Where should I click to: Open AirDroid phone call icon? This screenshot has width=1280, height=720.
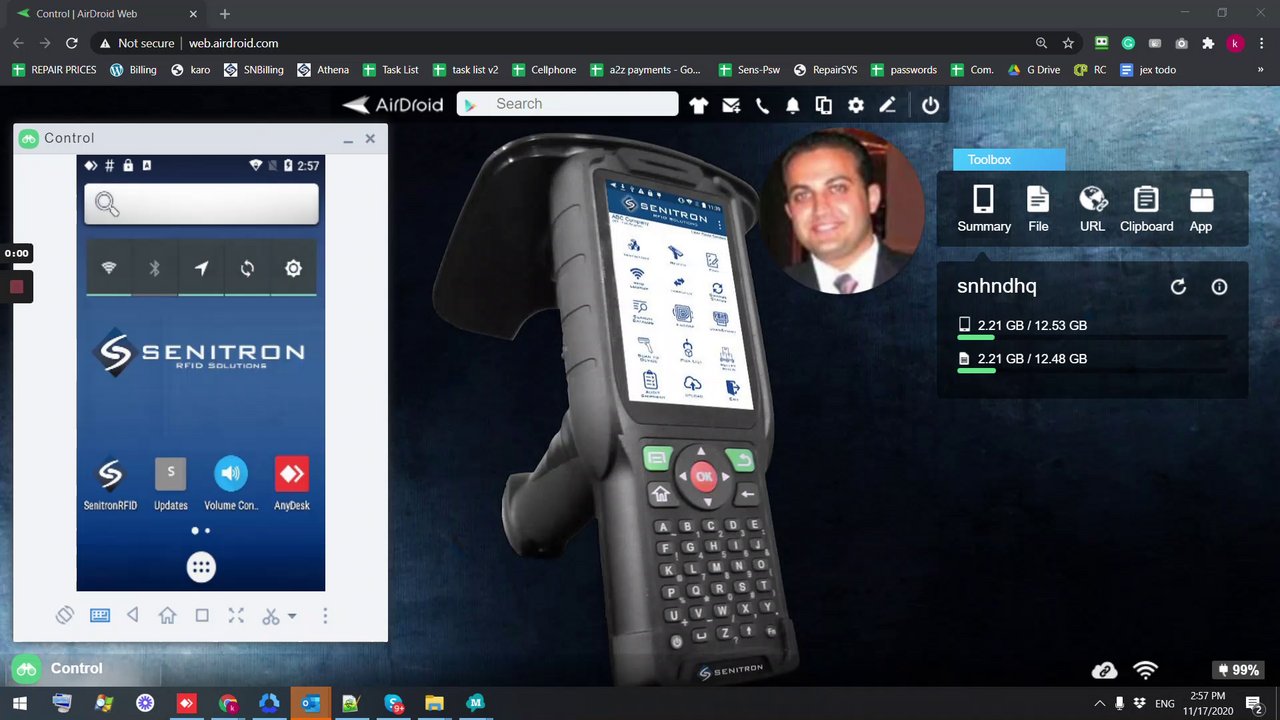(x=762, y=105)
